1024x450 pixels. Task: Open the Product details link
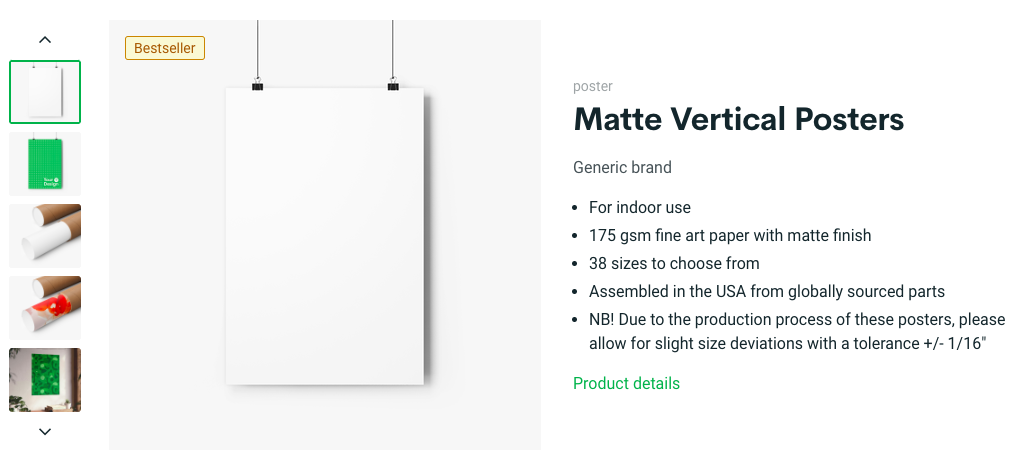(626, 383)
